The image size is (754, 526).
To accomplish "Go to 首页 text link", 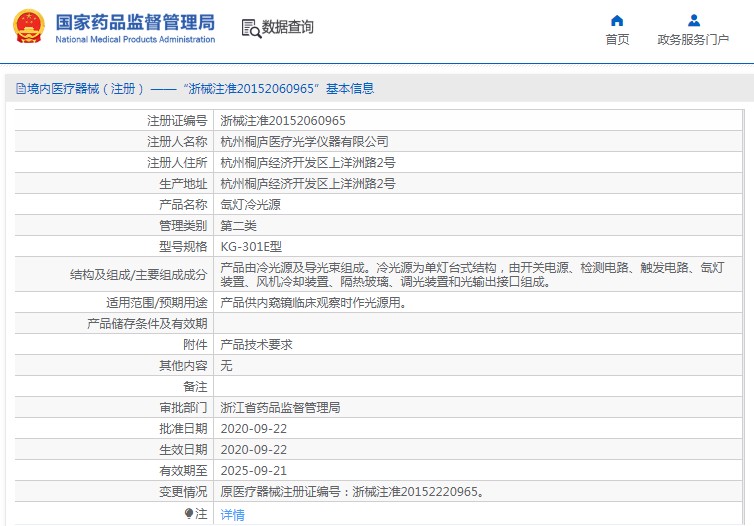I will coord(617,40).
